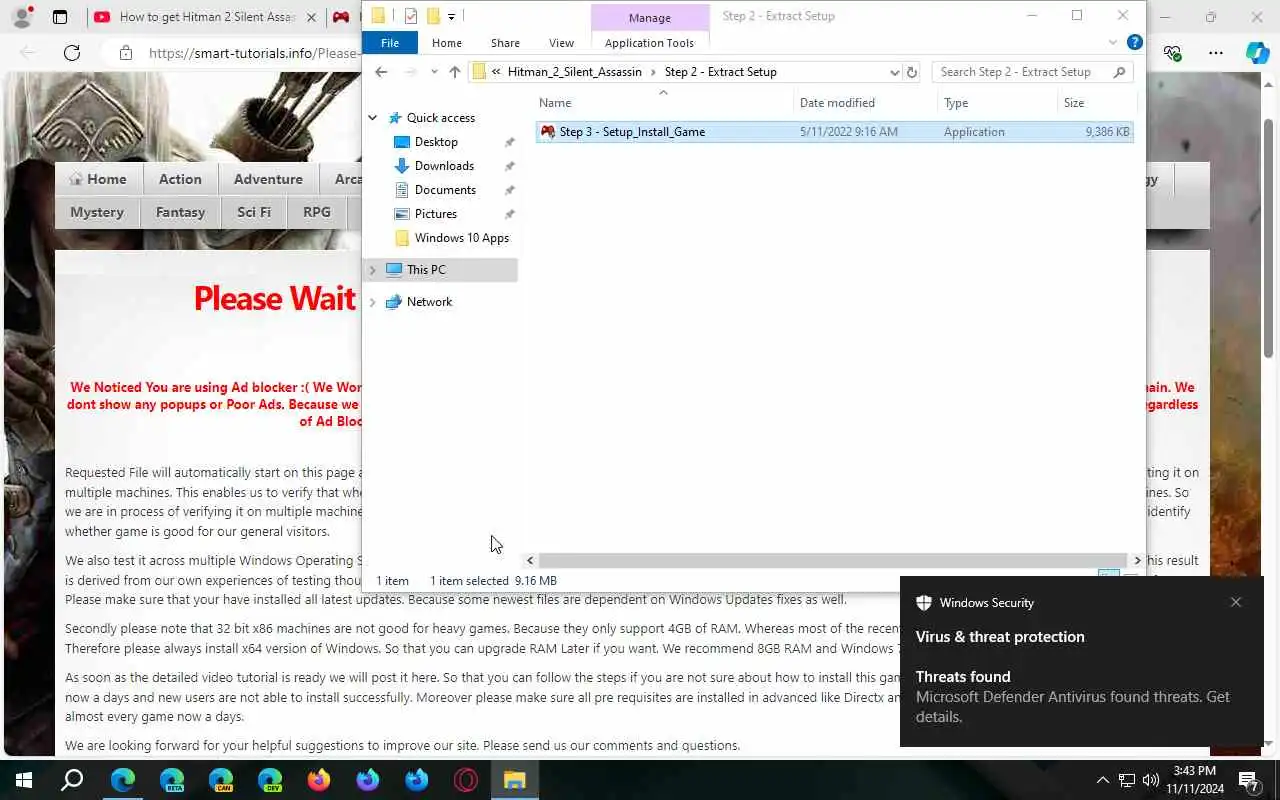This screenshot has width=1280, height=800.
Task: Open the Application Tools ribbon tab
Action: (x=649, y=43)
